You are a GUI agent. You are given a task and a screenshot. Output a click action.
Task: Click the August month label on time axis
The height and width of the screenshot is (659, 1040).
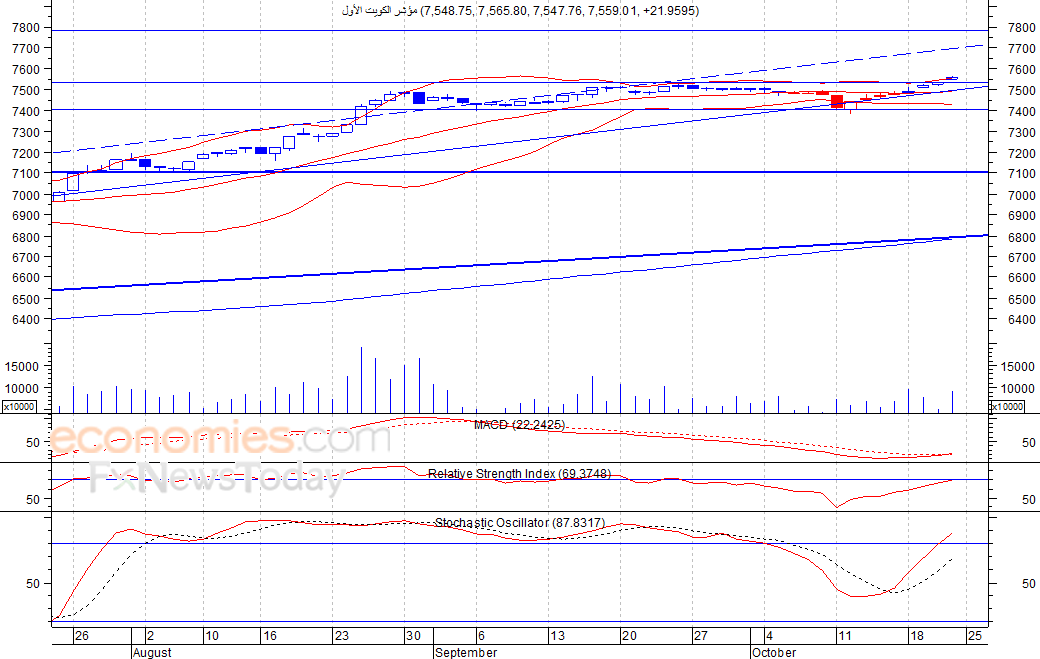152,652
